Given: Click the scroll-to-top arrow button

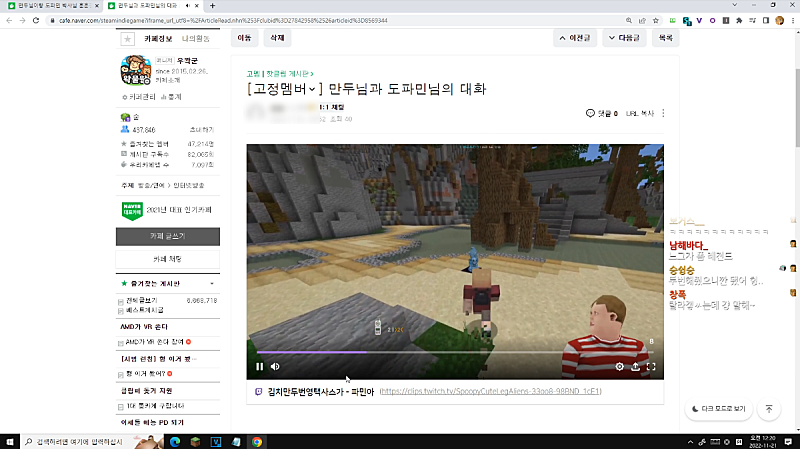Looking at the screenshot, I should pyautogui.click(x=768, y=409).
